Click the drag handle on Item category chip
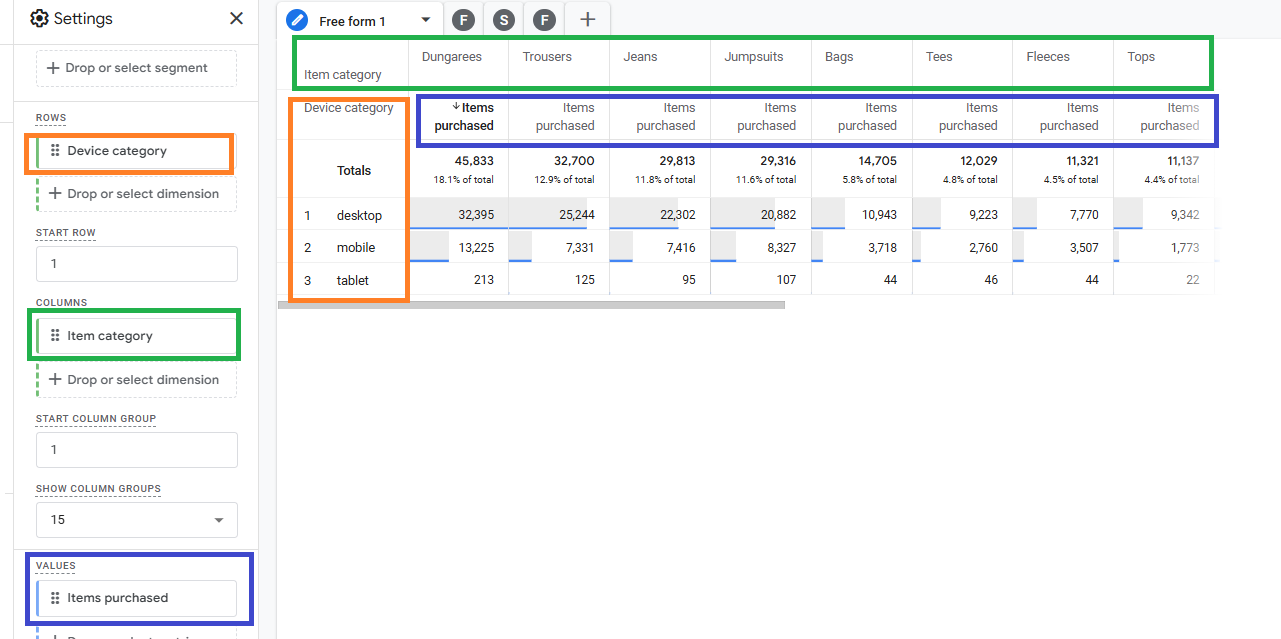 click(x=55, y=336)
